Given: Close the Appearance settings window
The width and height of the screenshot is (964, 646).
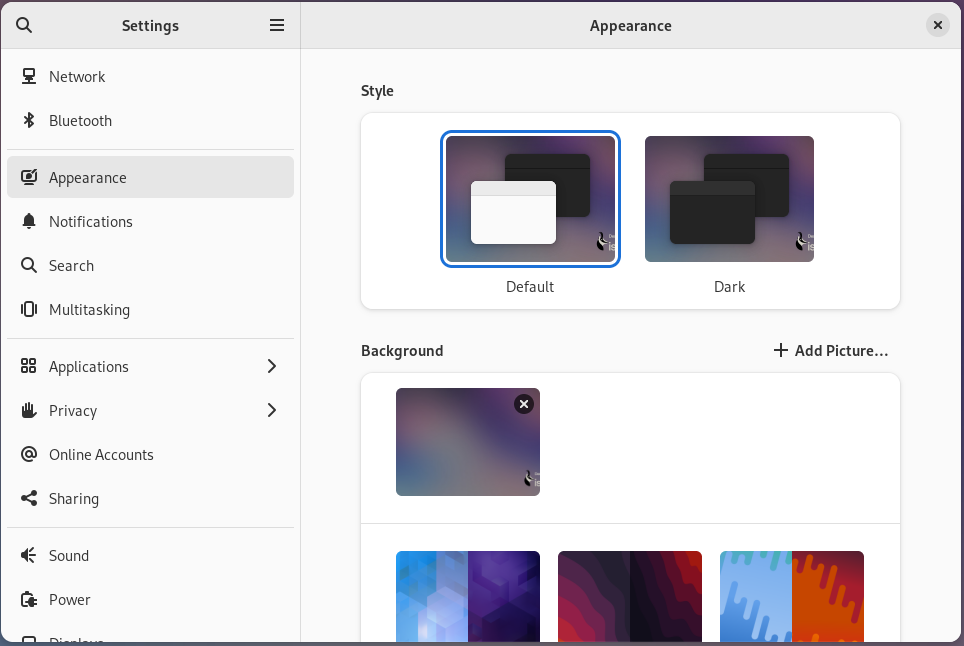Looking at the screenshot, I should tap(937, 26).
